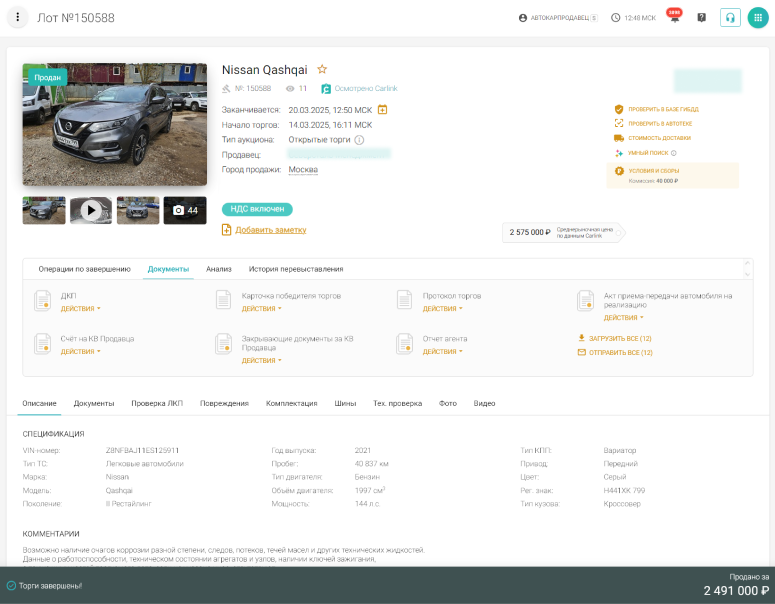The image size is (775, 604).
Task: Open the photo gallery with 44 photos
Action: 185,210
